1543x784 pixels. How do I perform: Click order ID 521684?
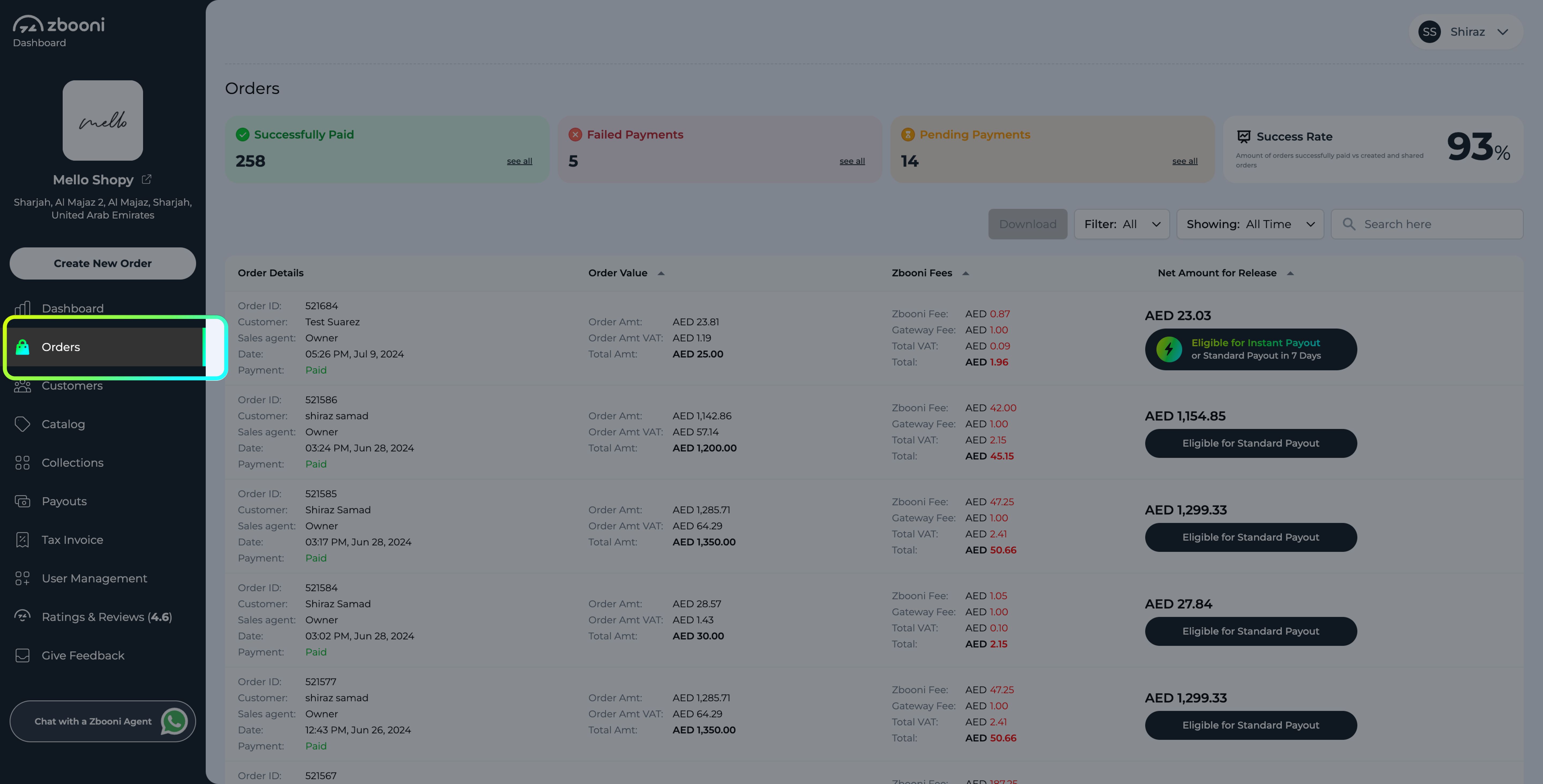point(322,306)
